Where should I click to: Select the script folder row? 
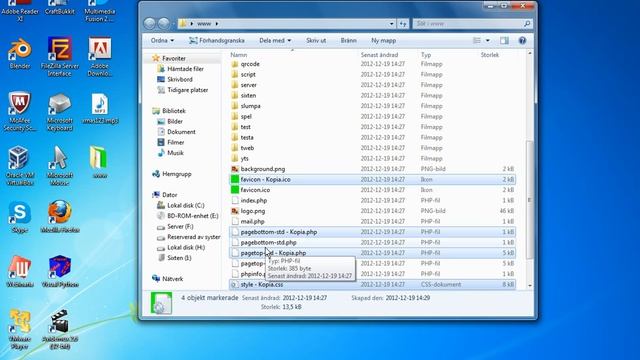372,75
